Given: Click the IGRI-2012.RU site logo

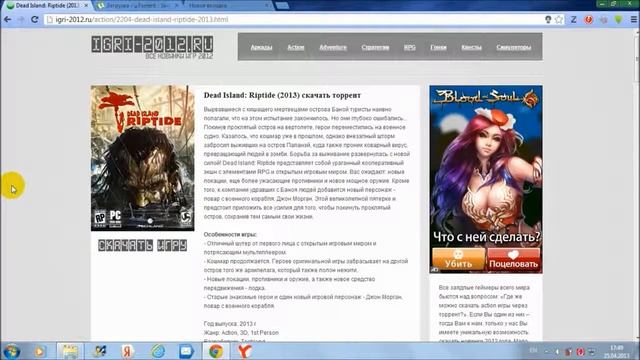Looking at the screenshot, I should tap(152, 47).
